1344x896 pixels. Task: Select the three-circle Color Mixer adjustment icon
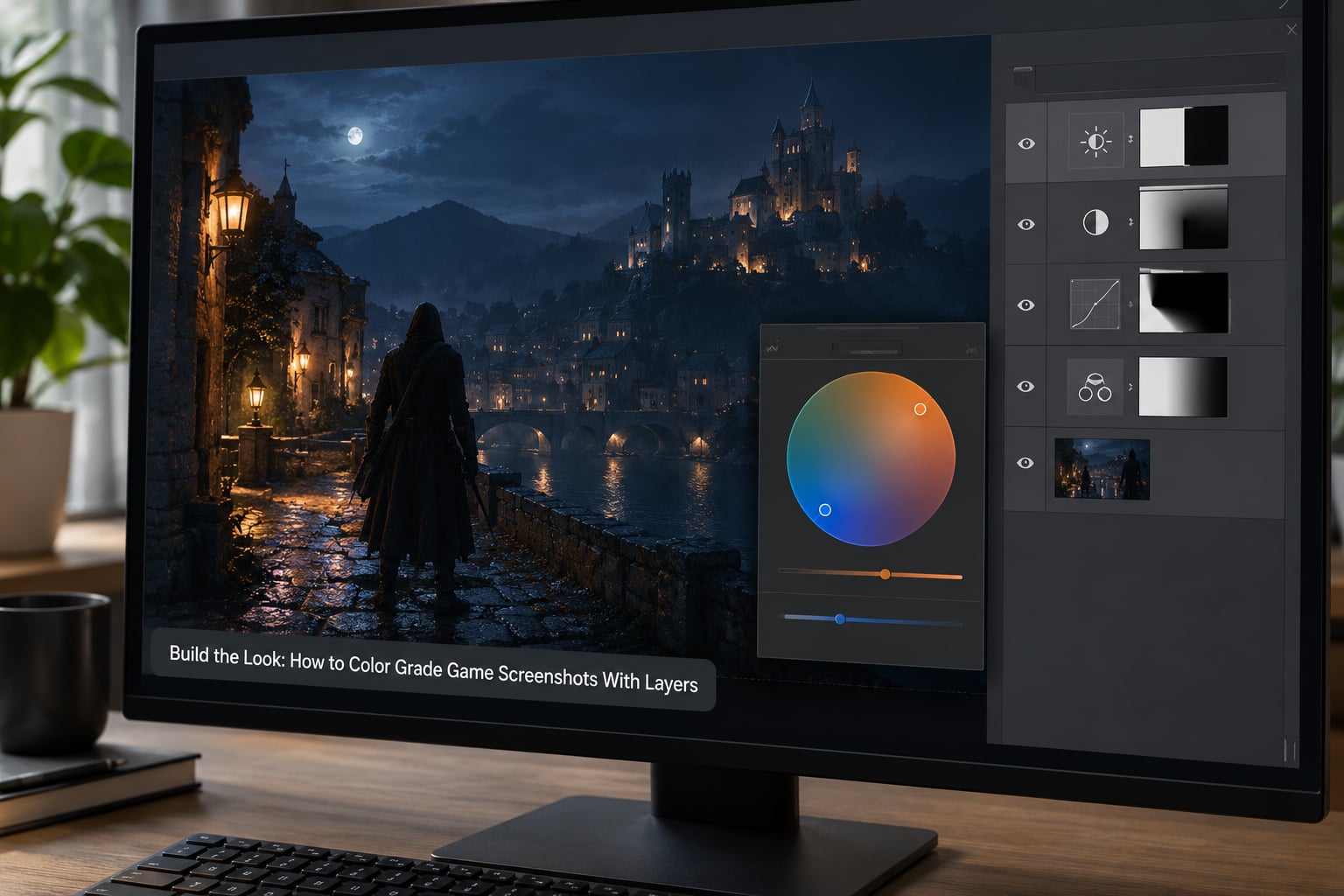1095,386
